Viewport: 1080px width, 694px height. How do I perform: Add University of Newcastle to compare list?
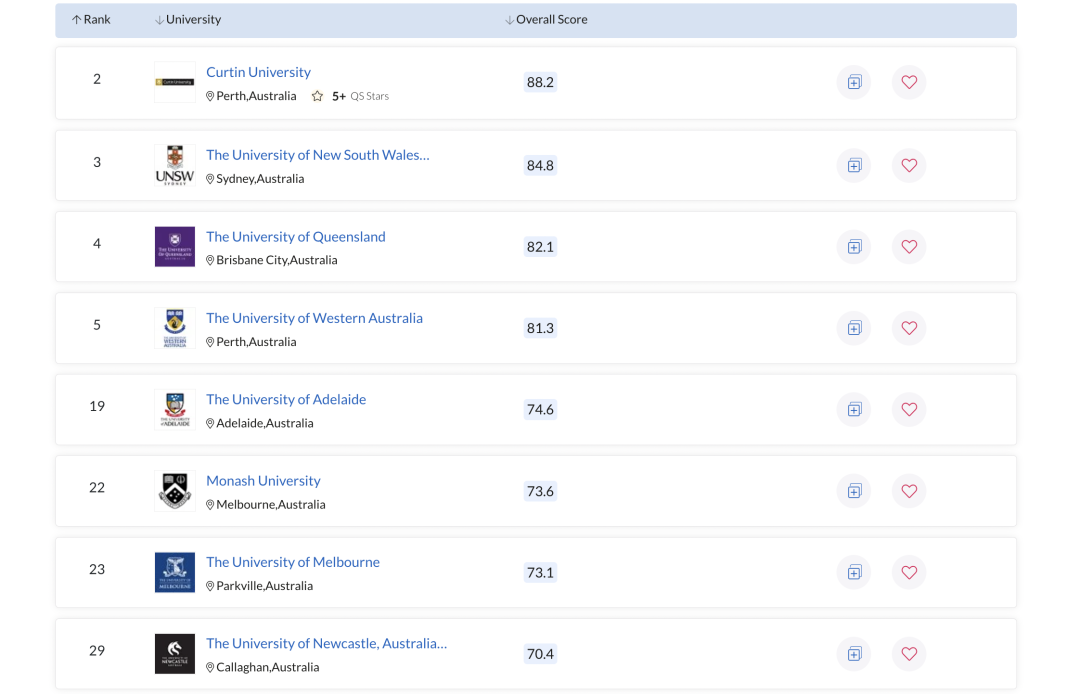[x=854, y=653]
